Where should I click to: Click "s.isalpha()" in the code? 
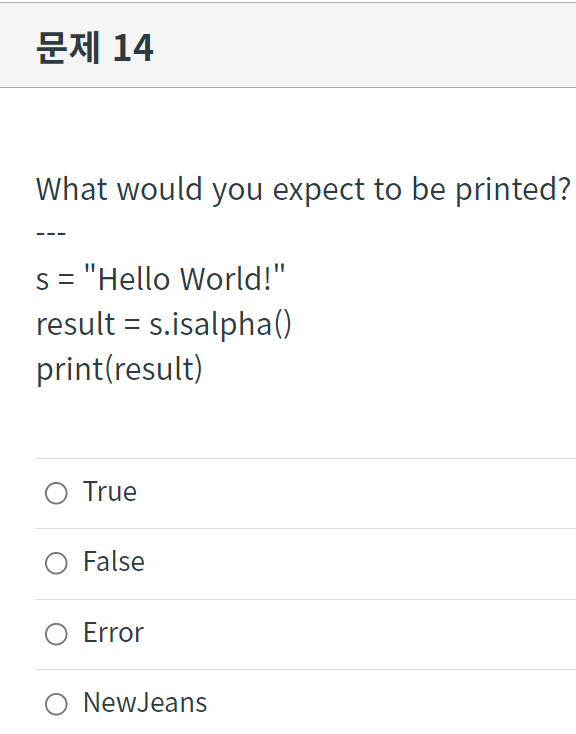pyautogui.click(x=220, y=324)
